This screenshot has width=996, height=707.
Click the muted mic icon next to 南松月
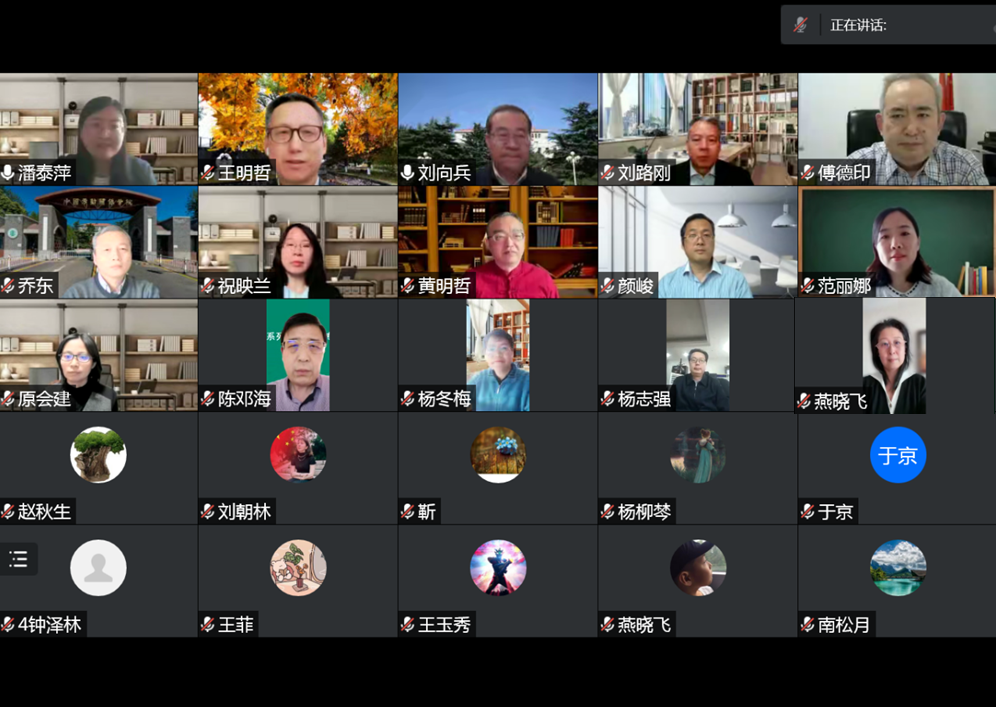(x=808, y=625)
